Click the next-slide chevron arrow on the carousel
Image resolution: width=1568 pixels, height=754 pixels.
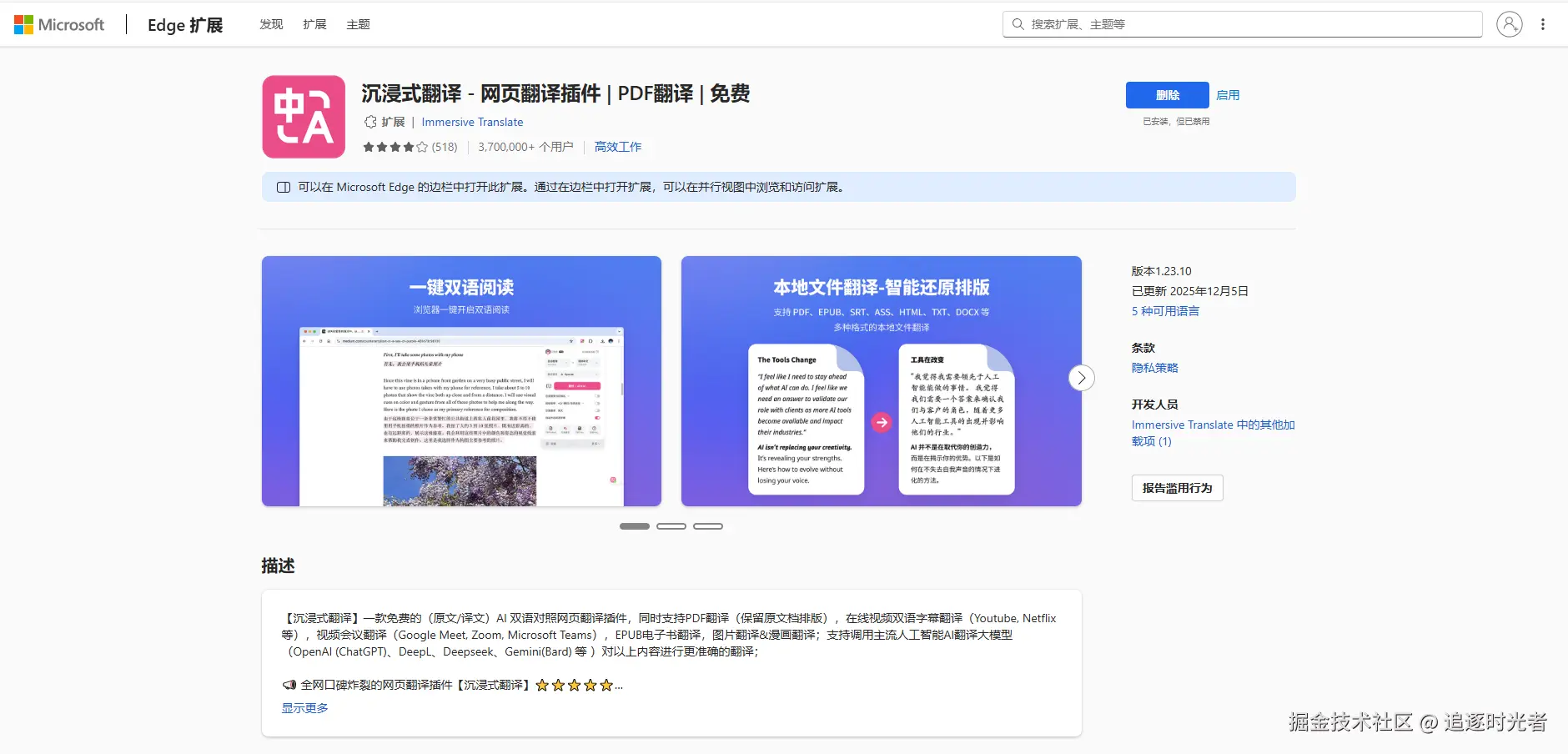point(1082,378)
